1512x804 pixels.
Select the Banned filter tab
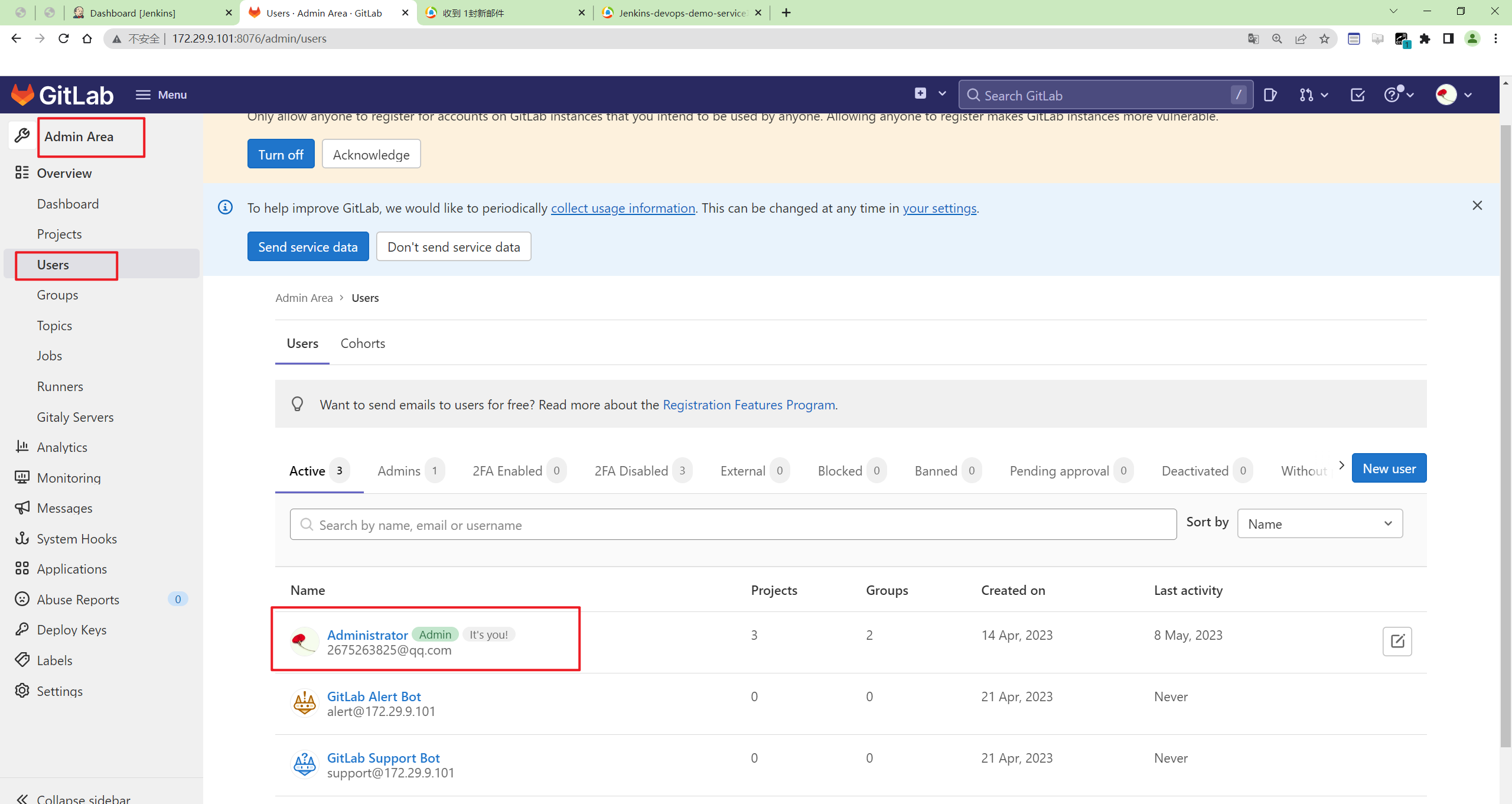(x=948, y=471)
